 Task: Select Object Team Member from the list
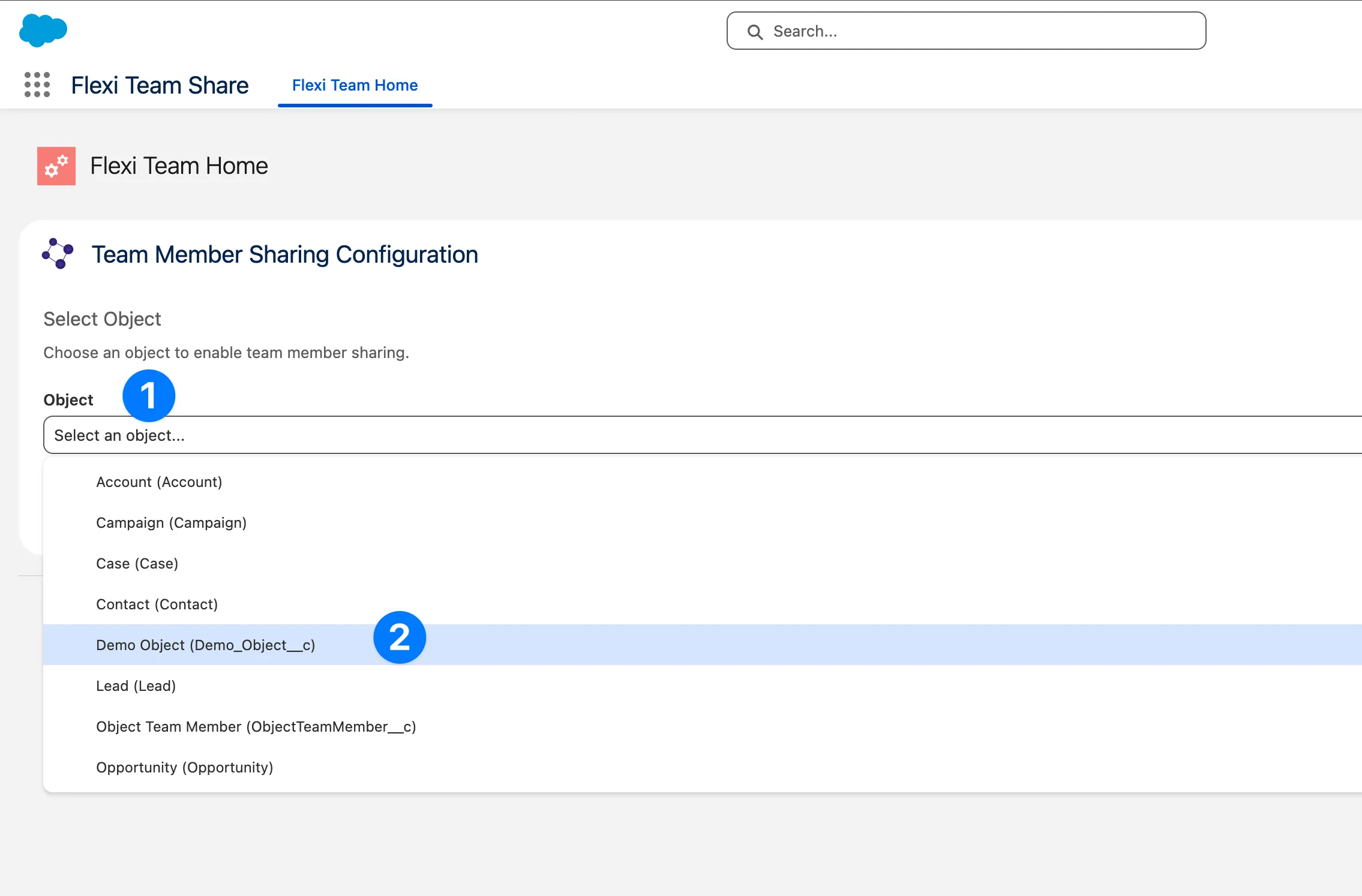256,726
